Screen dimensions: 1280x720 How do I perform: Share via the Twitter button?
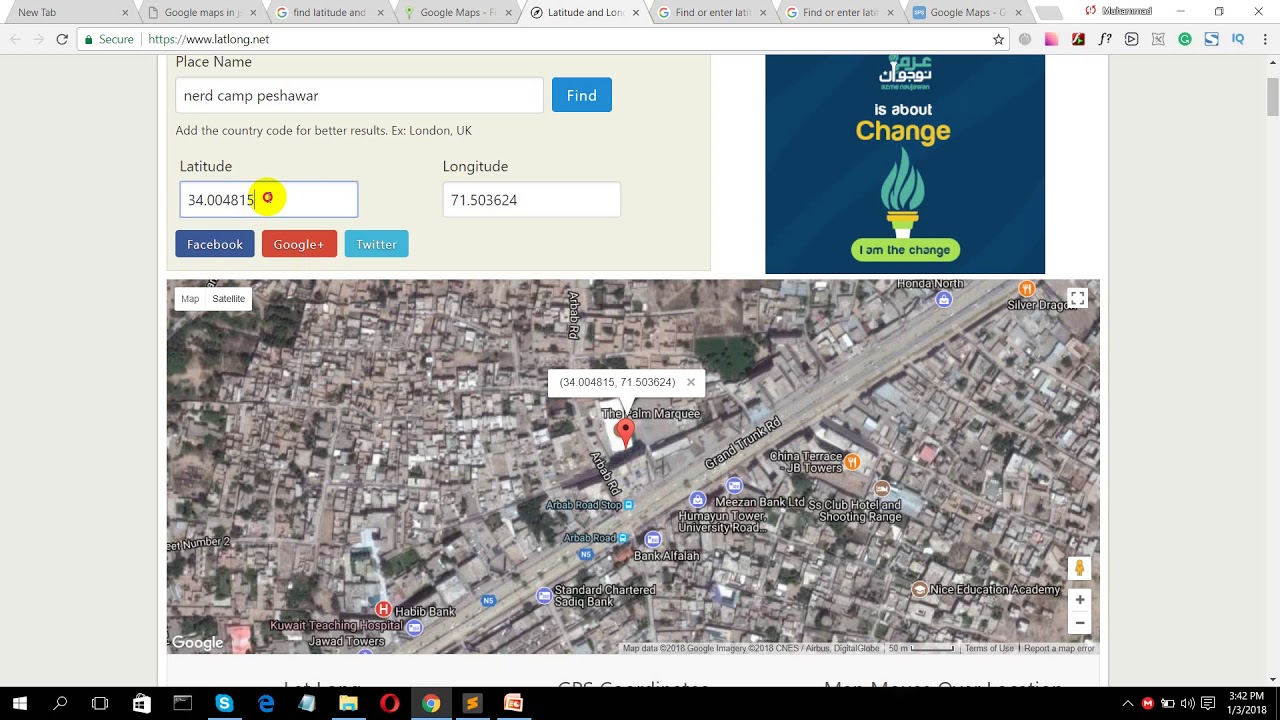coord(376,244)
